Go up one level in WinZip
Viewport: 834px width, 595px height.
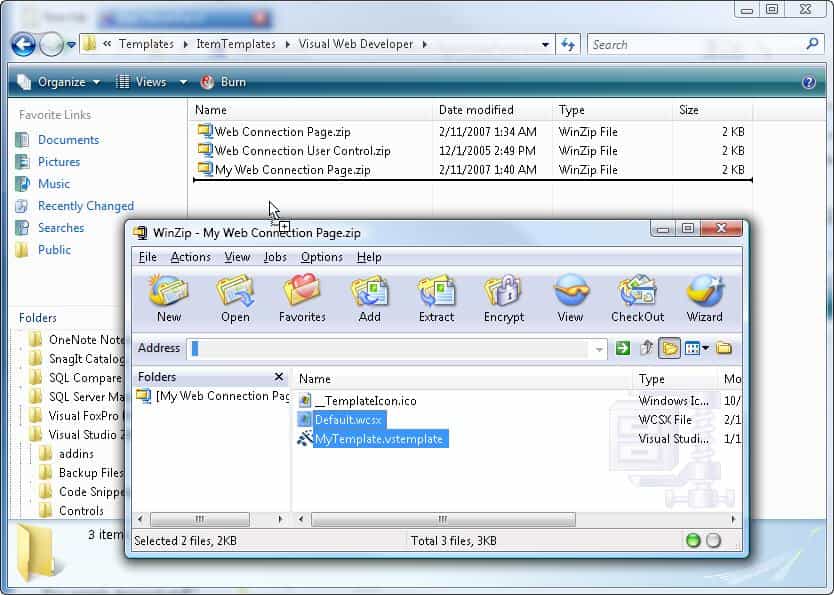click(647, 348)
